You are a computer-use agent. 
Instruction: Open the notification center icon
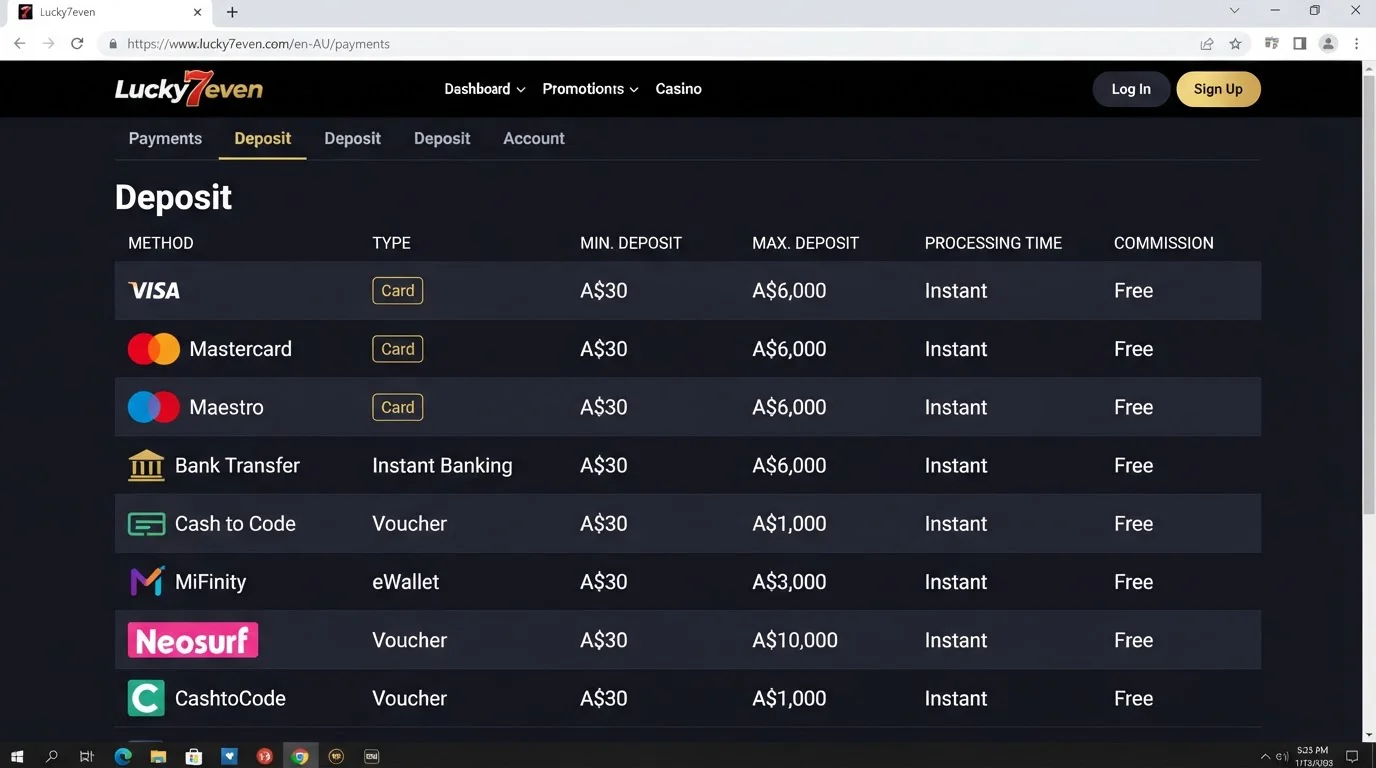1352,757
